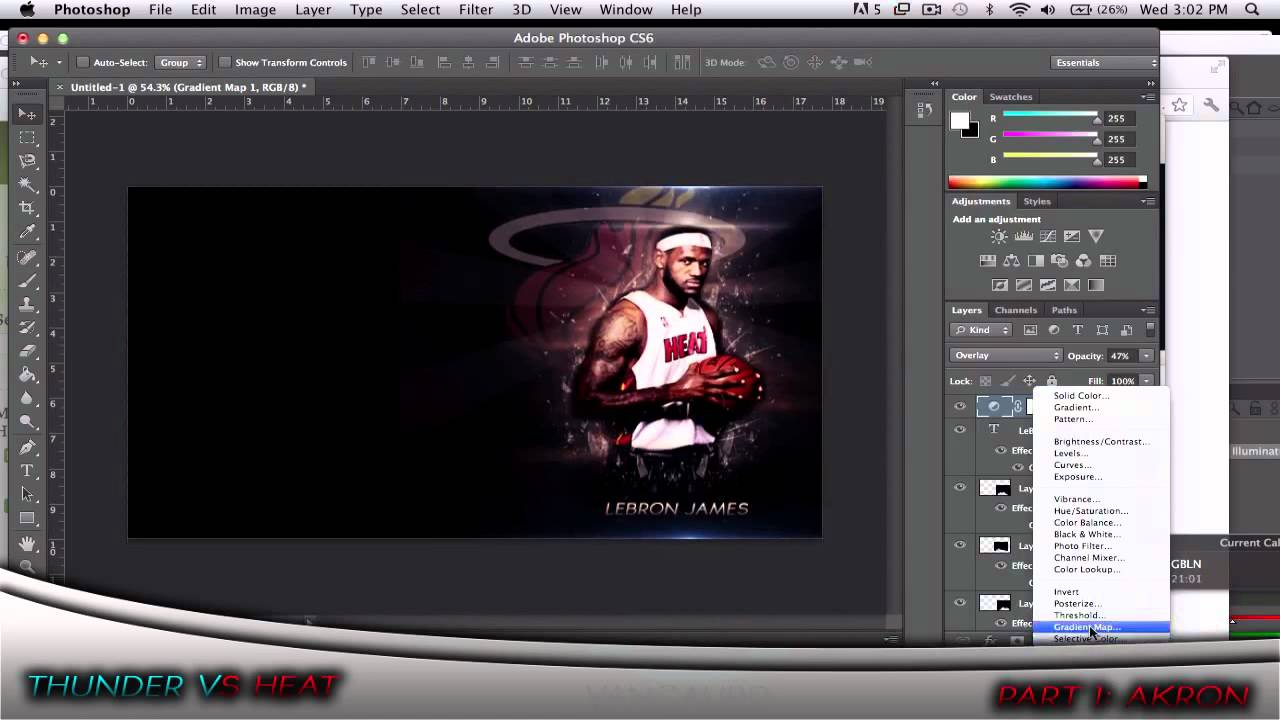Image resolution: width=1280 pixels, height=720 pixels.
Task: Switch to the Channels tab
Action: click(1015, 310)
